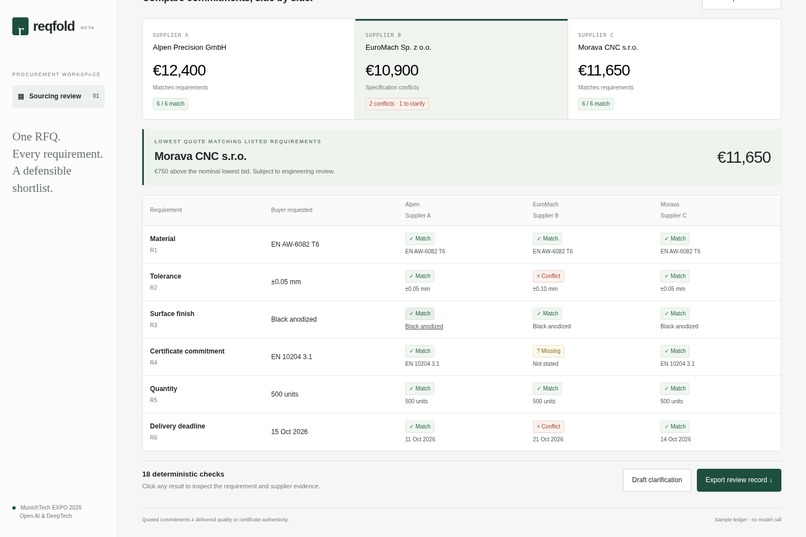Inspect Morava Match result for Material

pos(675,238)
